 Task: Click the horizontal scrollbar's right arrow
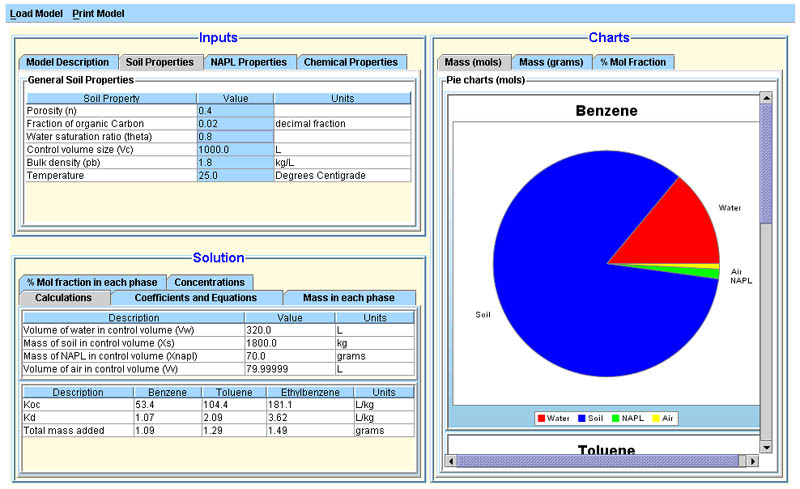753,461
